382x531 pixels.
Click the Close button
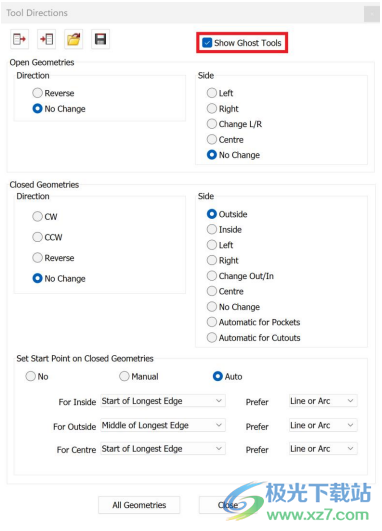point(228,505)
